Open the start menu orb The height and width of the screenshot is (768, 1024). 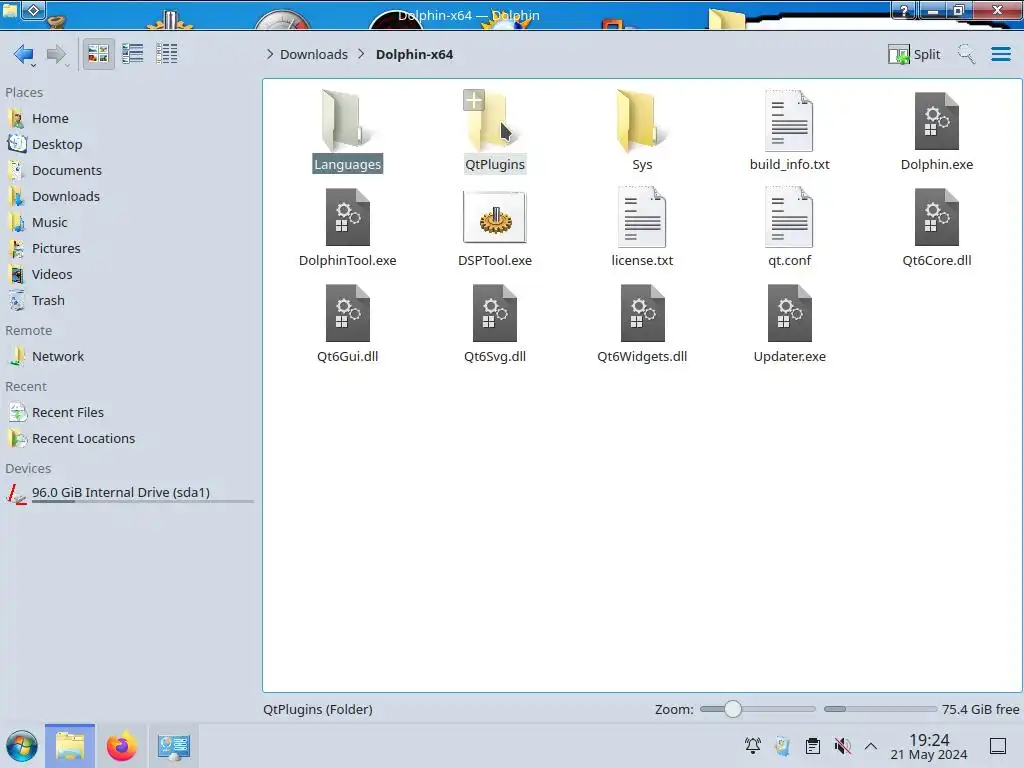[22, 746]
